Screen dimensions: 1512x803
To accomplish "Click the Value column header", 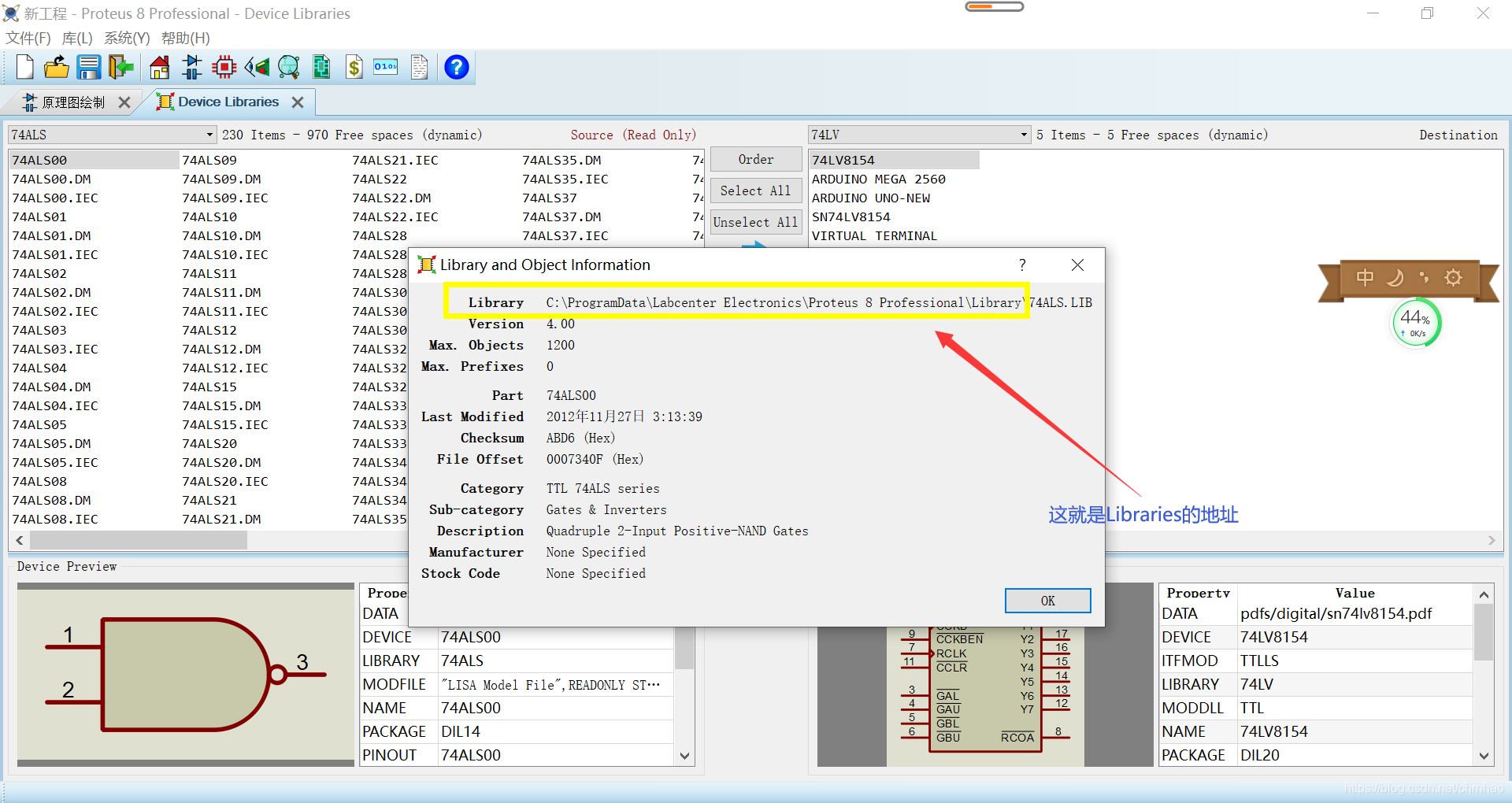I will tap(1354, 593).
